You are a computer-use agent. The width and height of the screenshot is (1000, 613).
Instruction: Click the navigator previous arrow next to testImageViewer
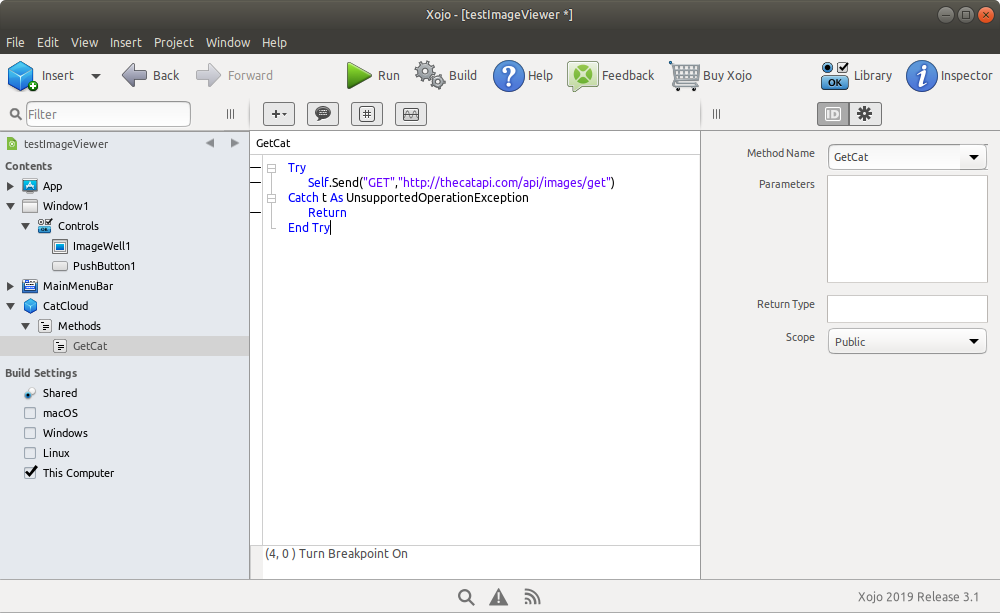pos(210,144)
